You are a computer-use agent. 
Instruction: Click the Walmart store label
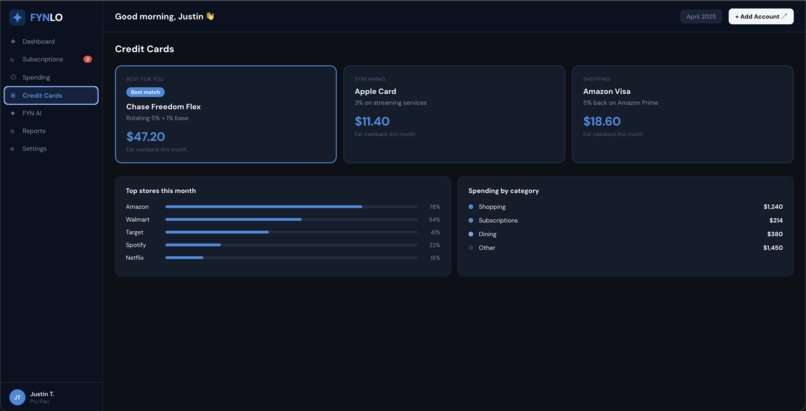point(138,219)
